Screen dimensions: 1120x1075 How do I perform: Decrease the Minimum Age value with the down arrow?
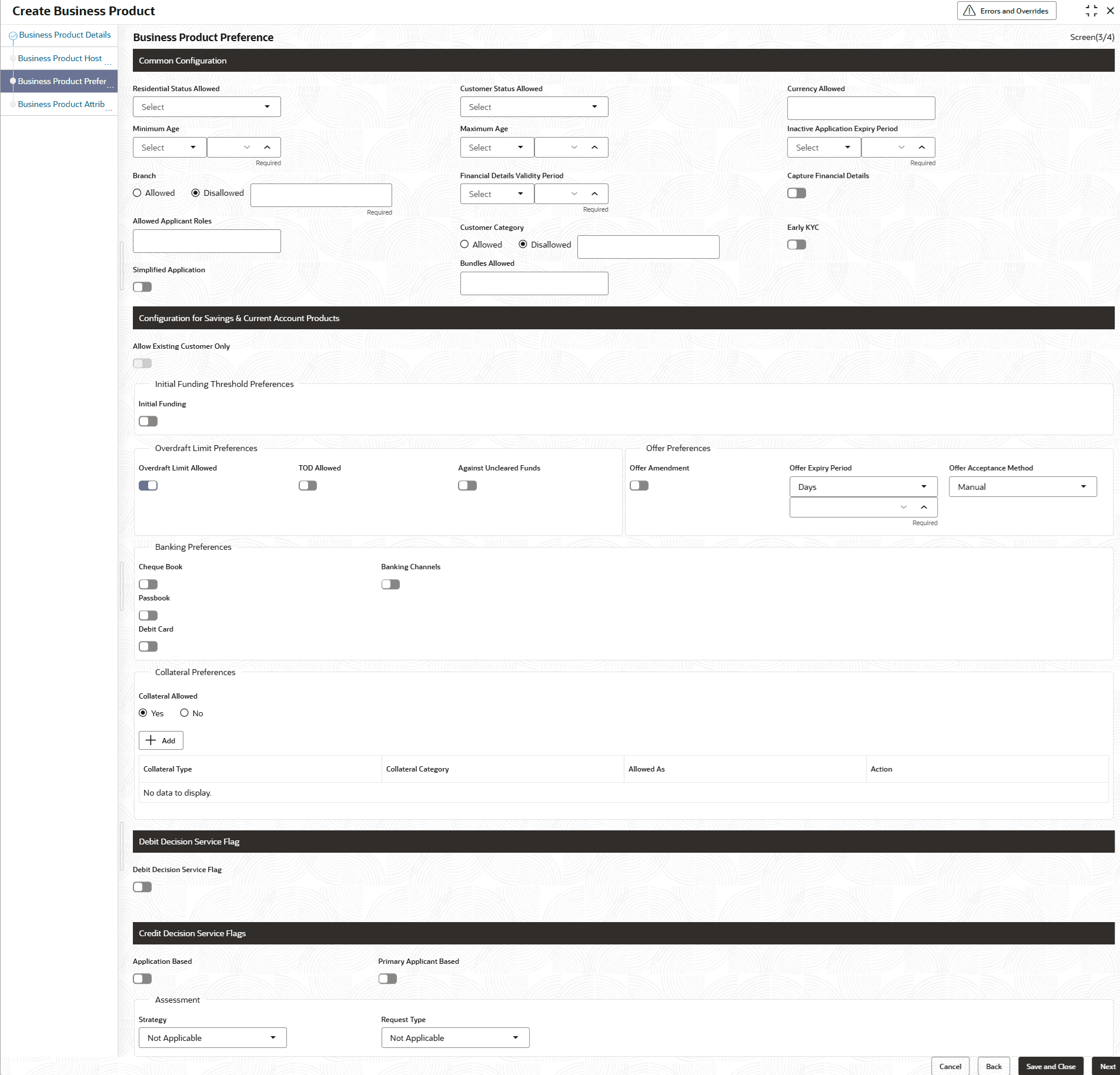247,148
